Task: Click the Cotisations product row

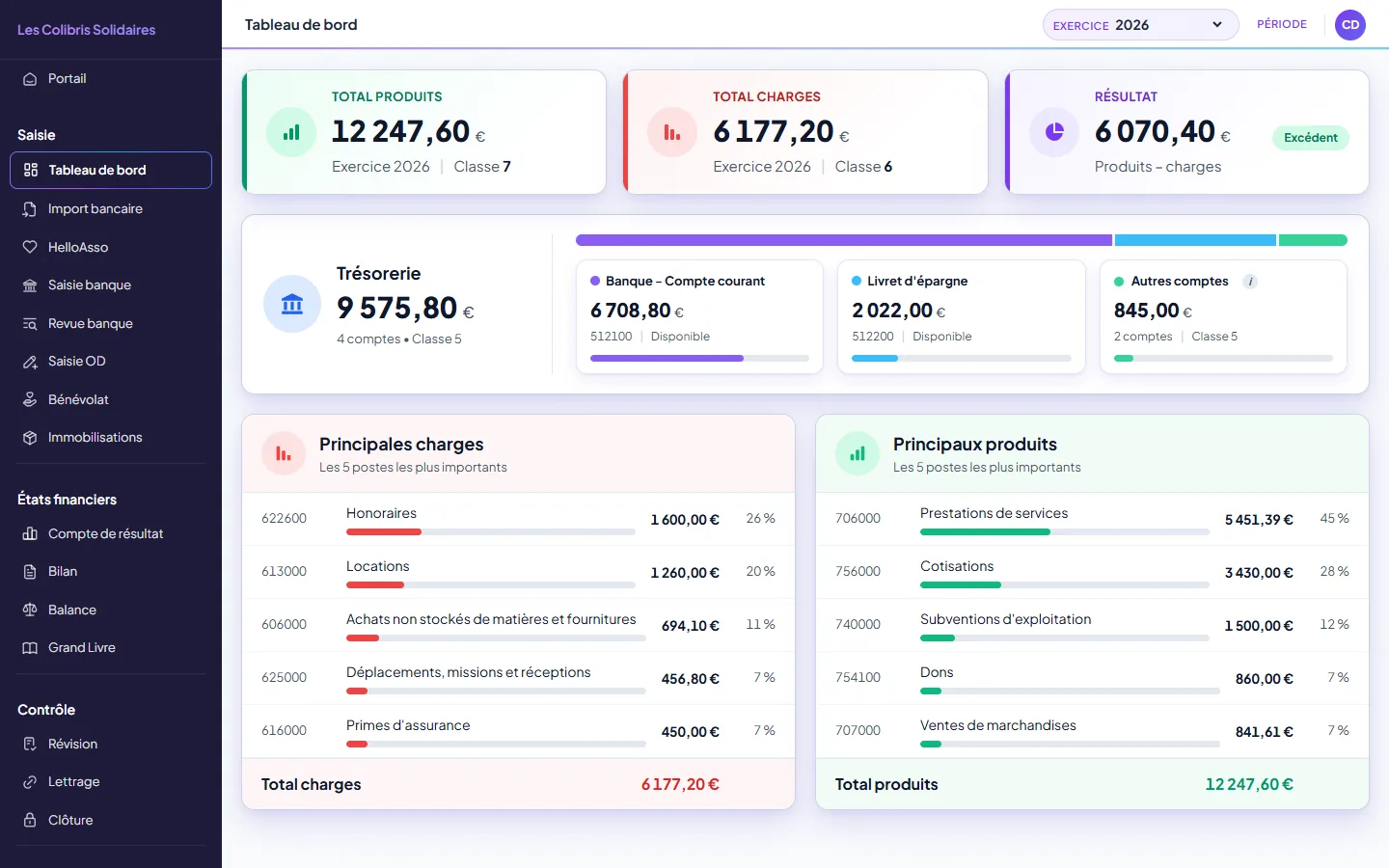Action: [x=1092, y=572]
